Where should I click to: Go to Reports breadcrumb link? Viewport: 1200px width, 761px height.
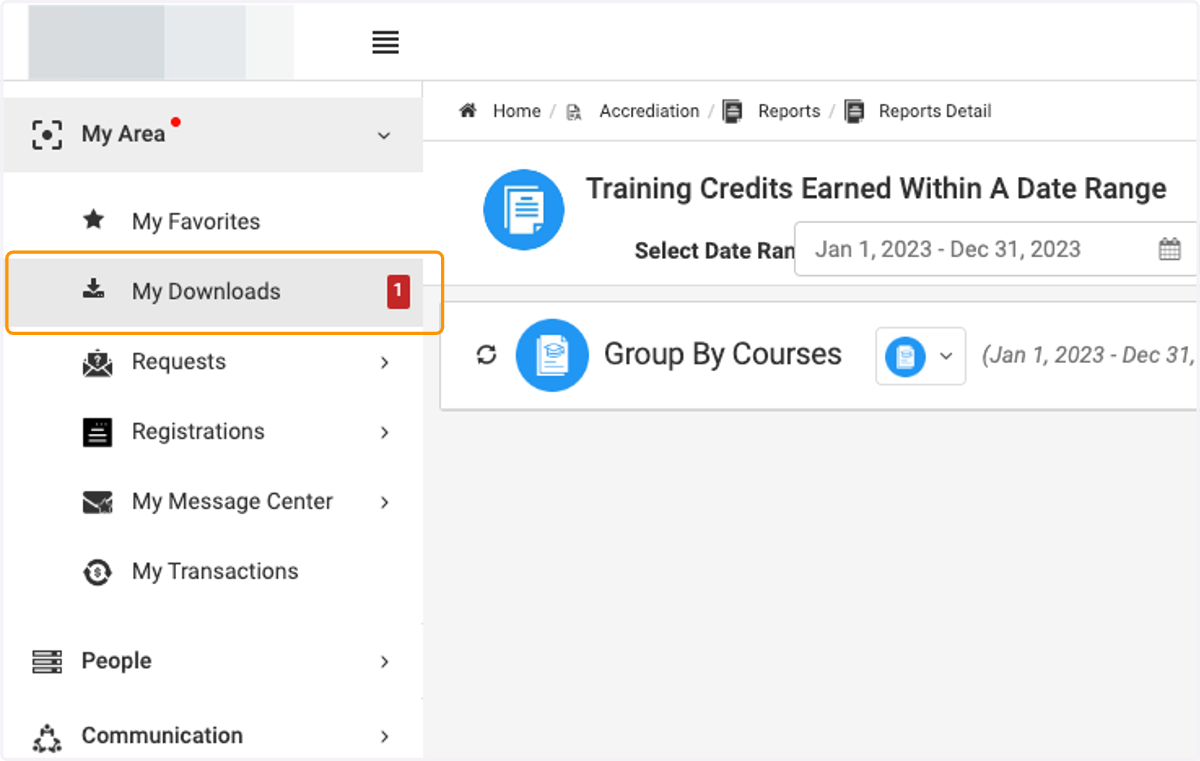[789, 111]
